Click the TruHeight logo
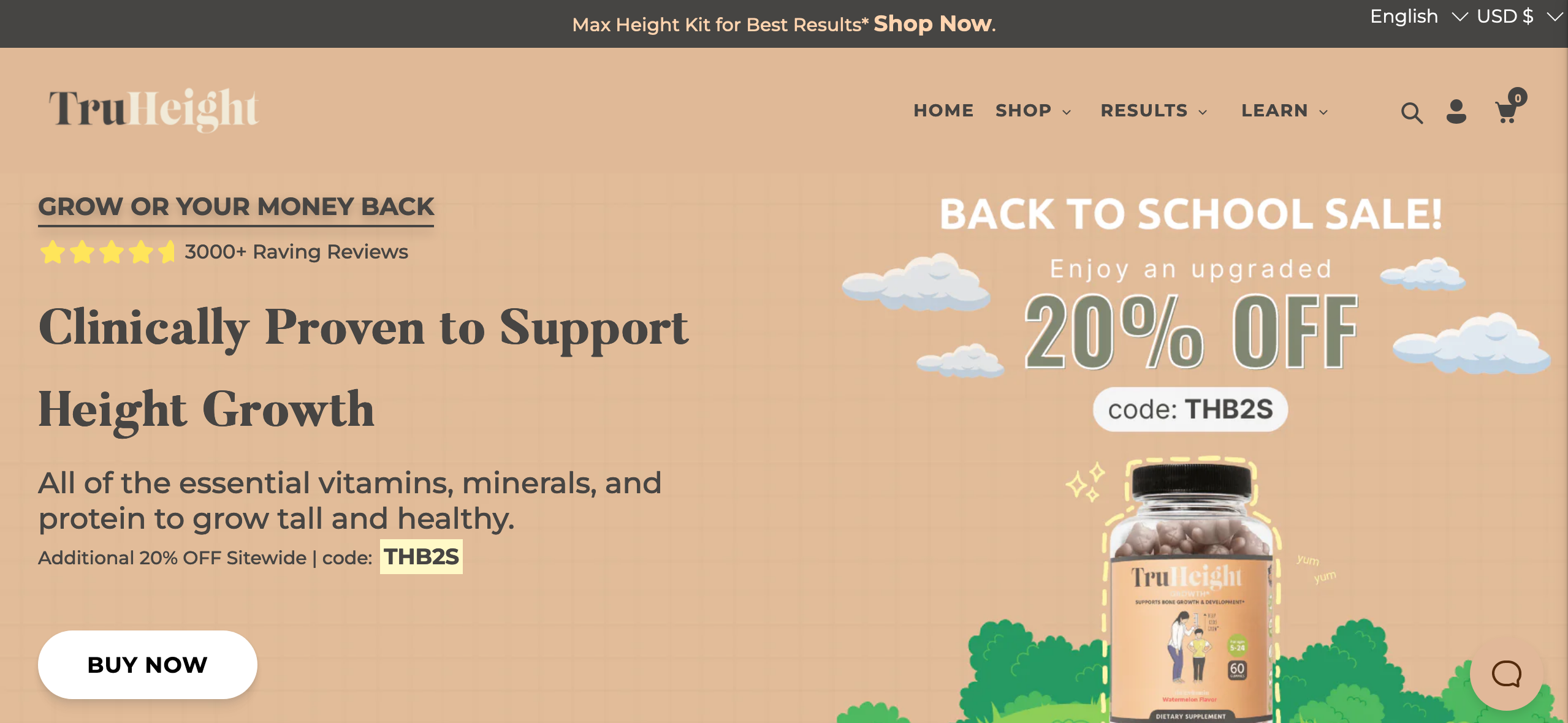This screenshot has height=723, width=1568. pos(154,110)
